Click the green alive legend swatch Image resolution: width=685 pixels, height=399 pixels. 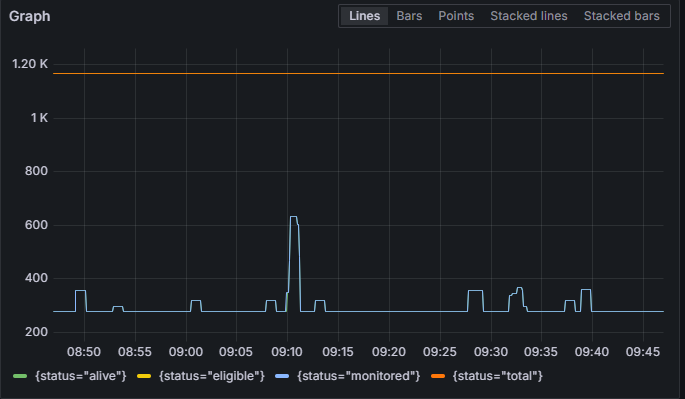point(20,376)
